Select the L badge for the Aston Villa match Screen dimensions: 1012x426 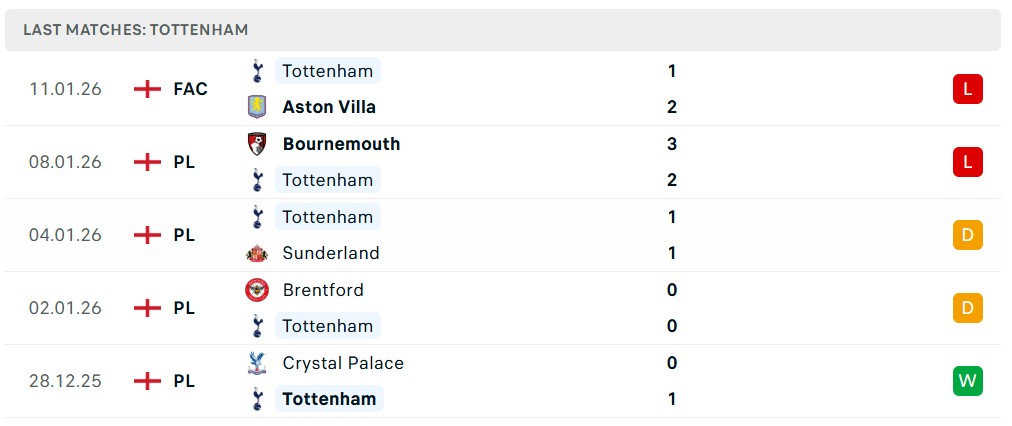pyautogui.click(x=968, y=89)
